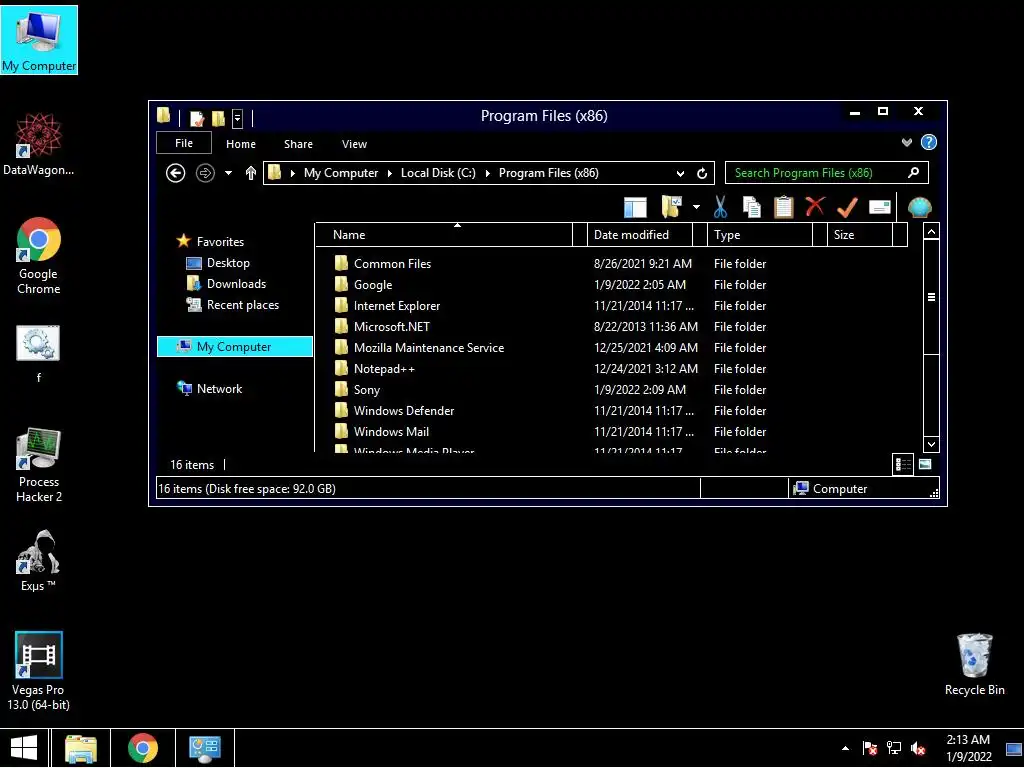1024x768 pixels.
Task: Click the teal shell icon in toolbar
Action: [x=920, y=207]
